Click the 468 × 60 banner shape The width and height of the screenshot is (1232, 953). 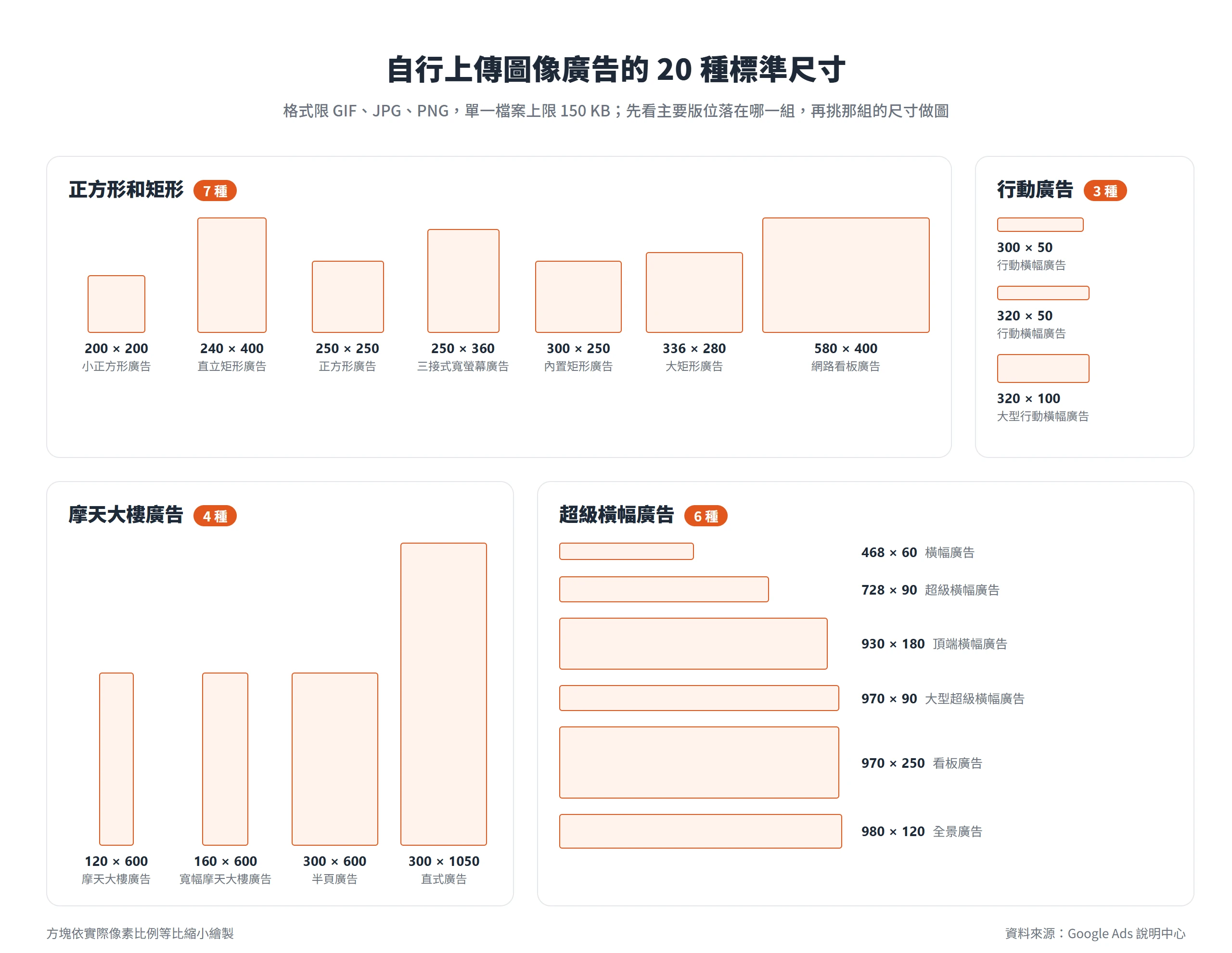(x=626, y=551)
